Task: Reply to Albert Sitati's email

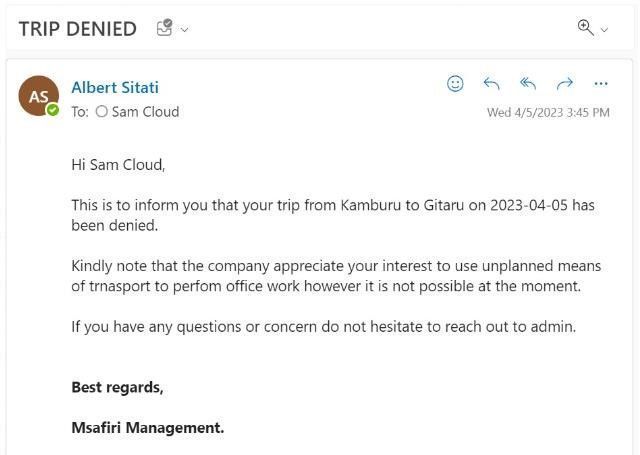Action: click(491, 84)
